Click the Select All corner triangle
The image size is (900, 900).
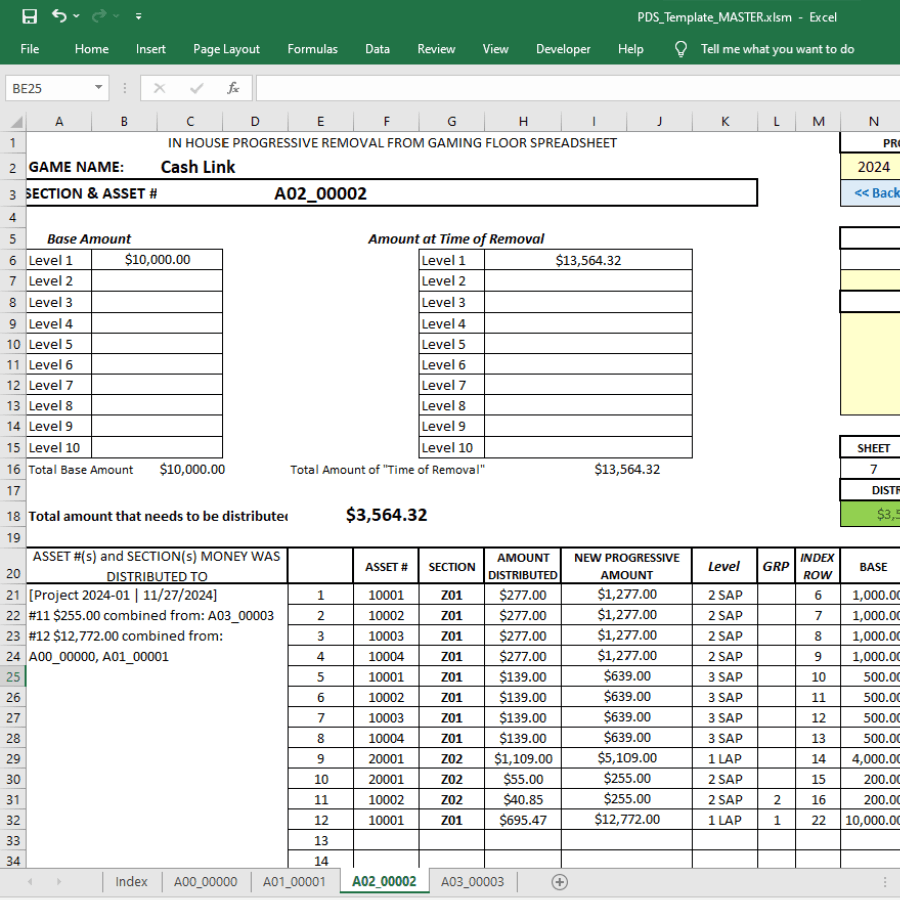[x=17, y=122]
